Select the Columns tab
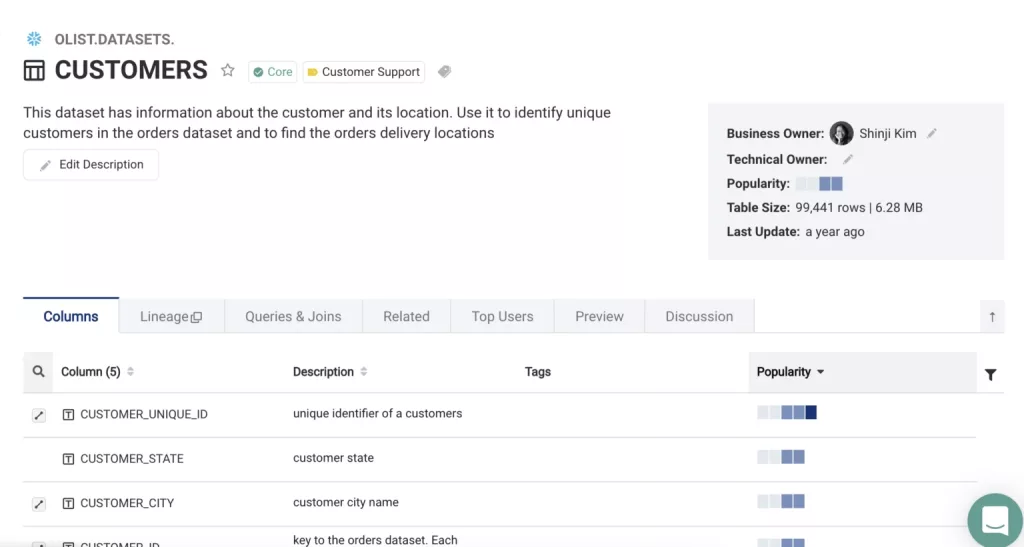 click(71, 316)
